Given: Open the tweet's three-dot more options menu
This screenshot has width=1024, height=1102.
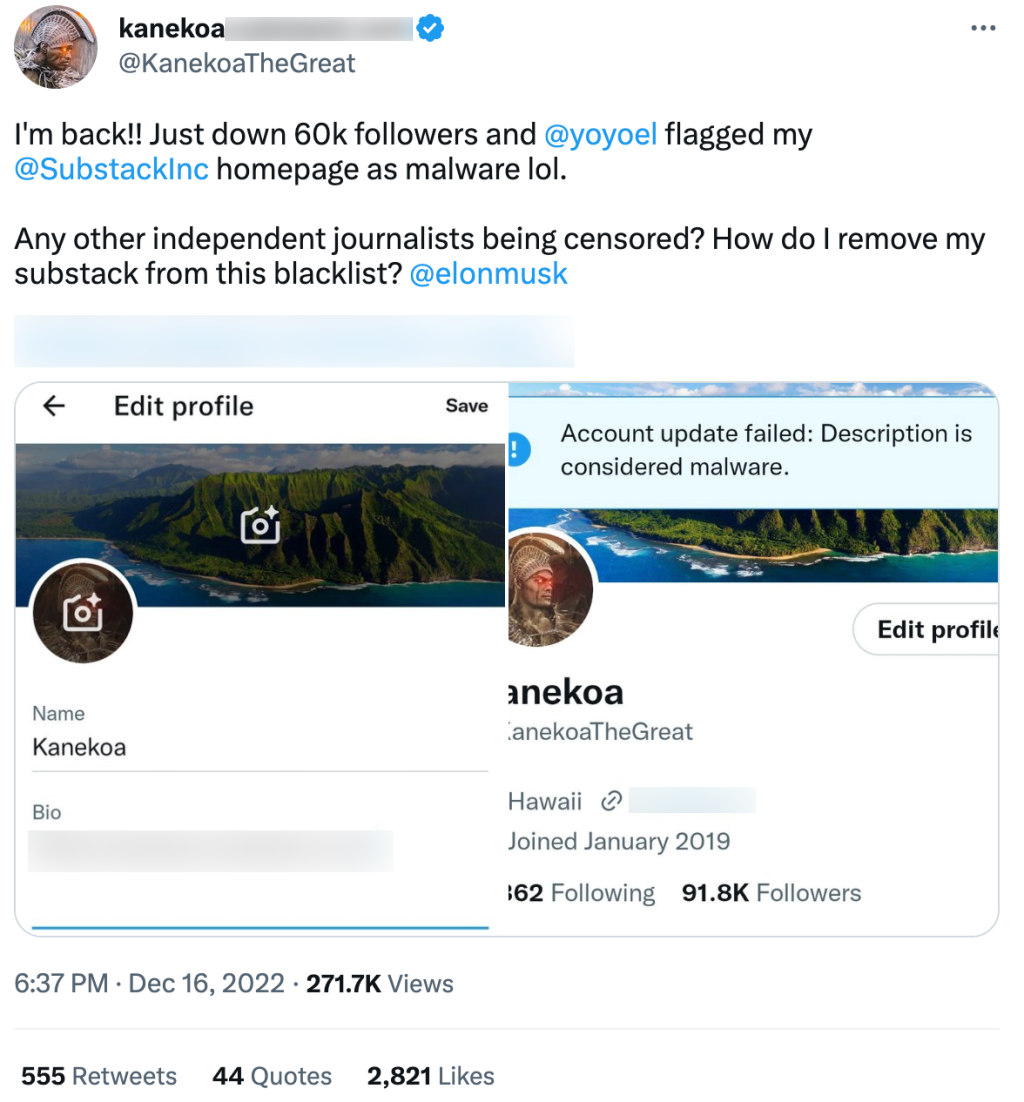Looking at the screenshot, I should [x=984, y=28].
